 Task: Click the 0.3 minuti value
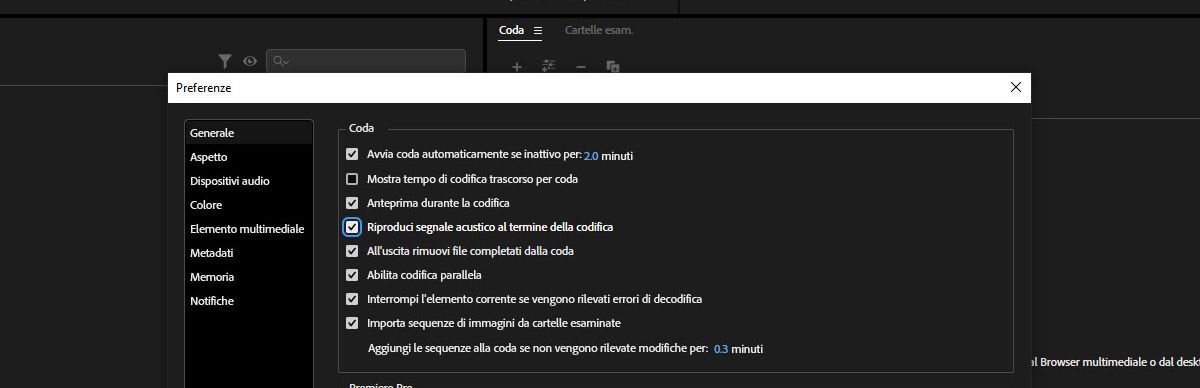pos(721,349)
